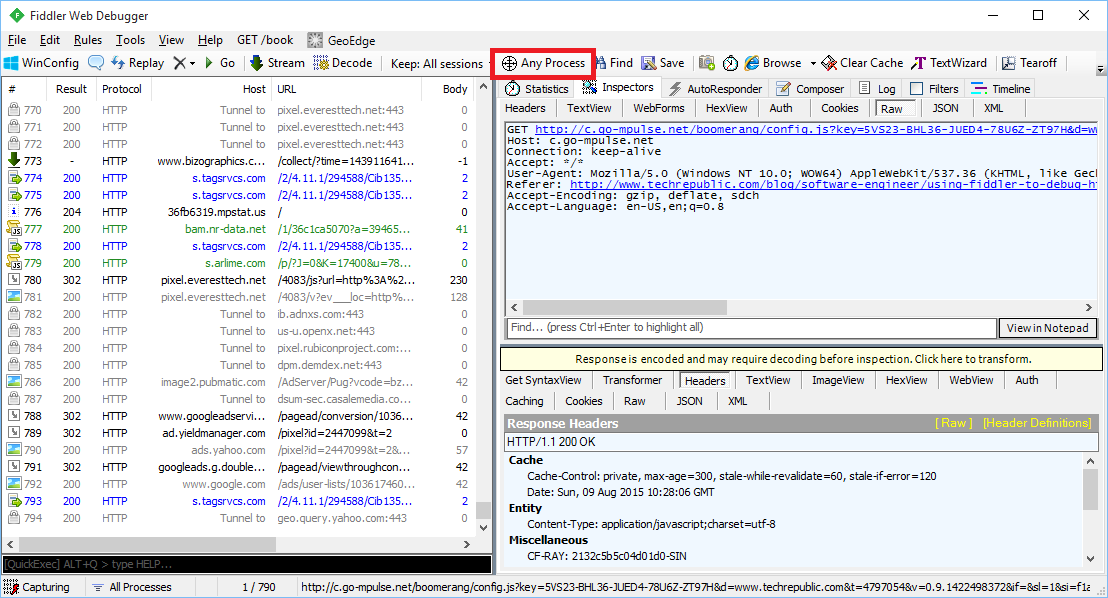Switch to the AutoResponder tab
The height and width of the screenshot is (598, 1108).
click(715, 89)
